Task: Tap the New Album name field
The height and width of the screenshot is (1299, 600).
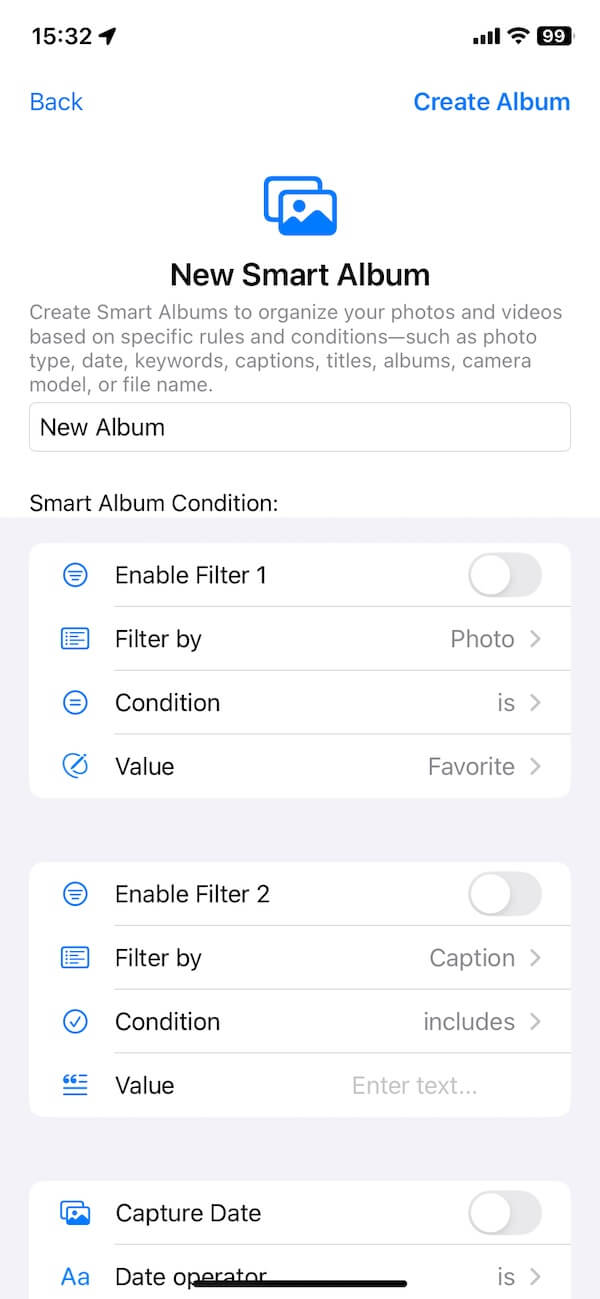Action: 300,427
